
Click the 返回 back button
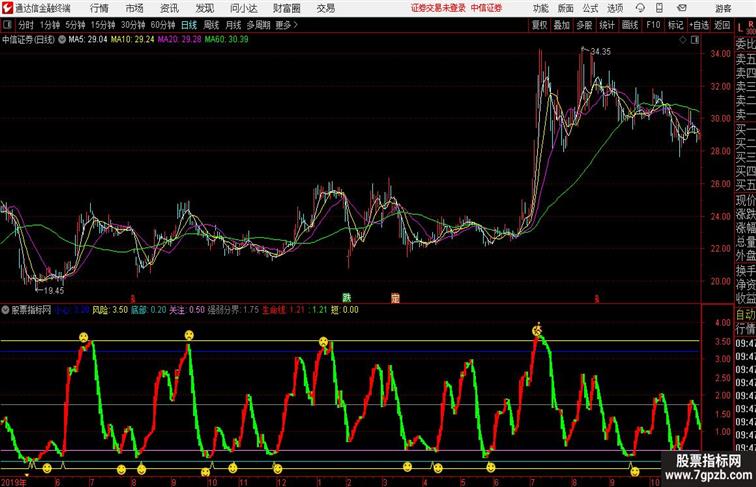[x=722, y=25]
